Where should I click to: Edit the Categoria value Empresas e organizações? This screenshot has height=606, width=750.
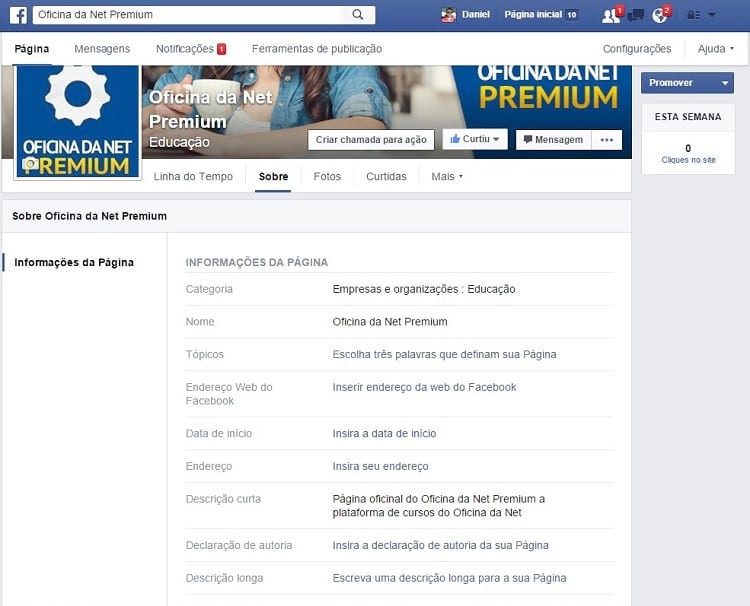[x=424, y=289]
